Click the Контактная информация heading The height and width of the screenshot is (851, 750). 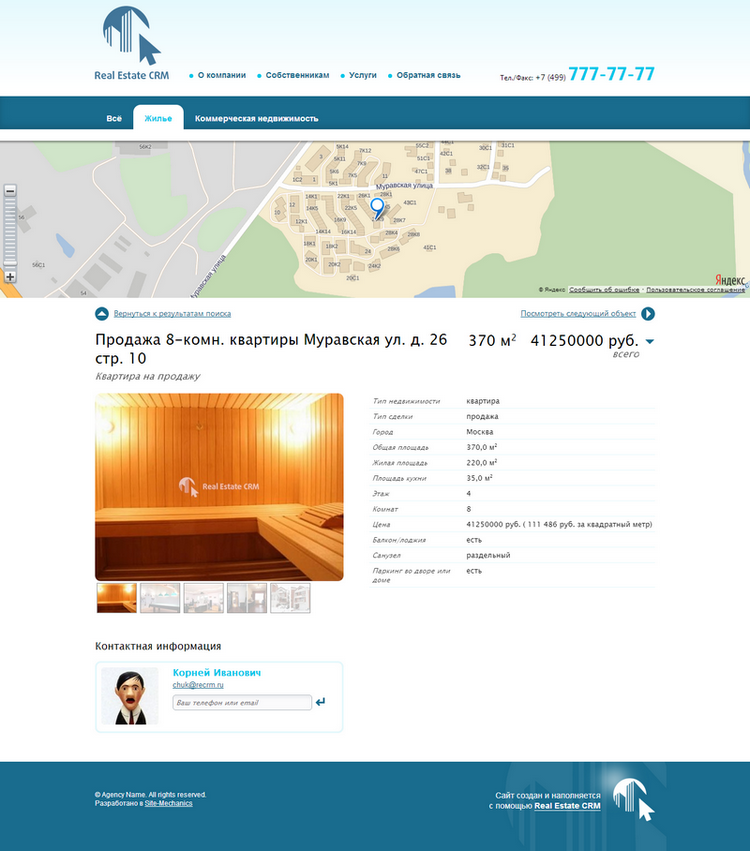point(158,646)
